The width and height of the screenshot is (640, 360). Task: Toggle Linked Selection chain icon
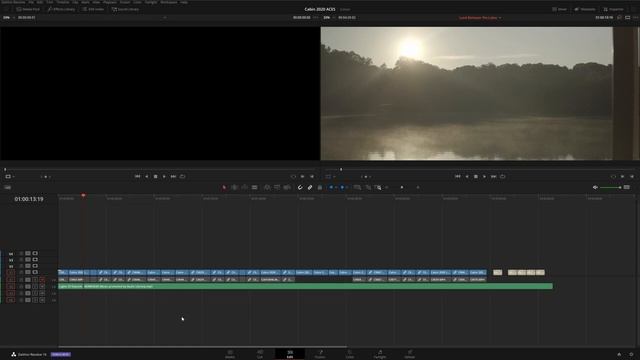pos(310,187)
